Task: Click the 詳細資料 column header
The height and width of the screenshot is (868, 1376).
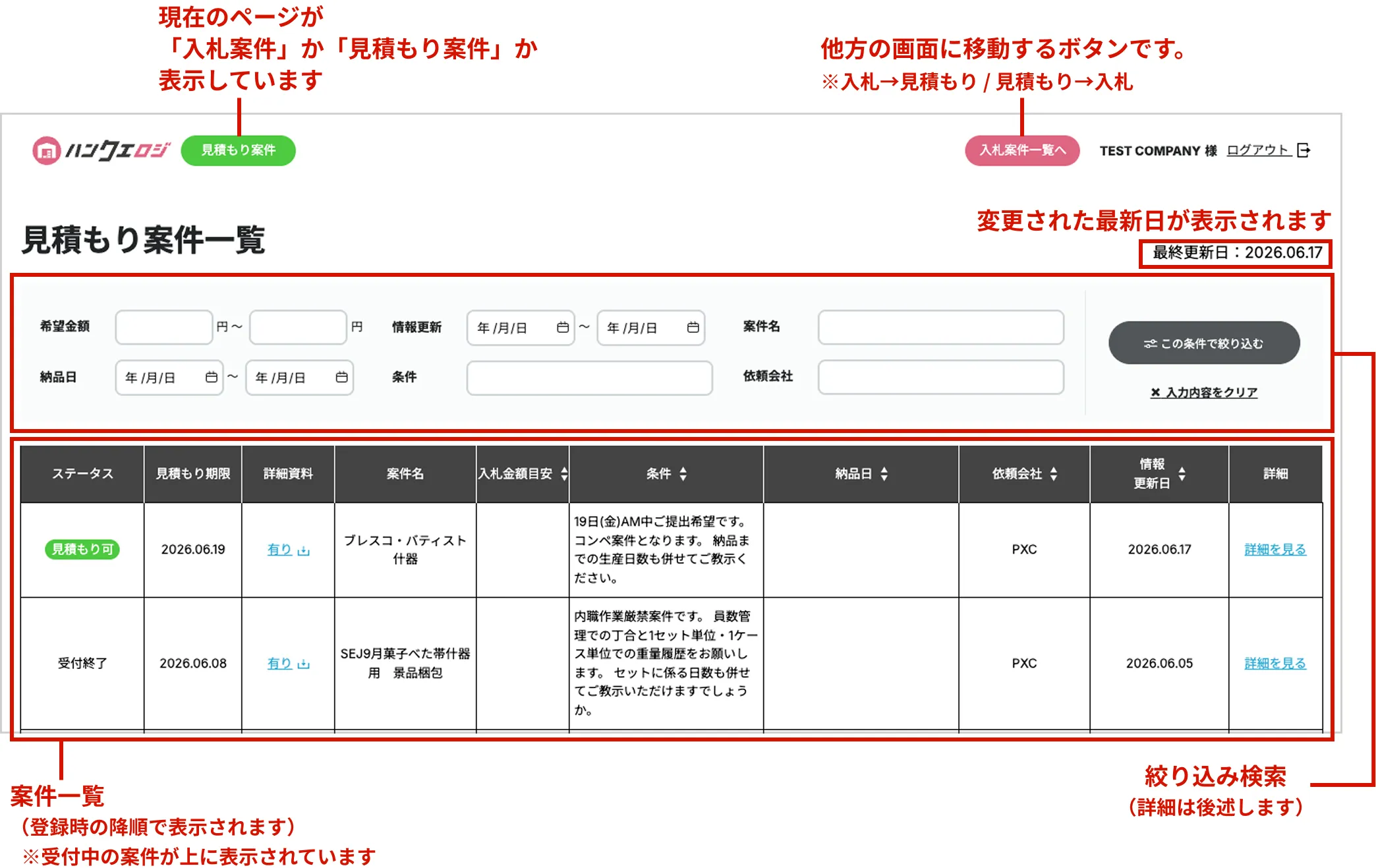Action: tap(288, 474)
